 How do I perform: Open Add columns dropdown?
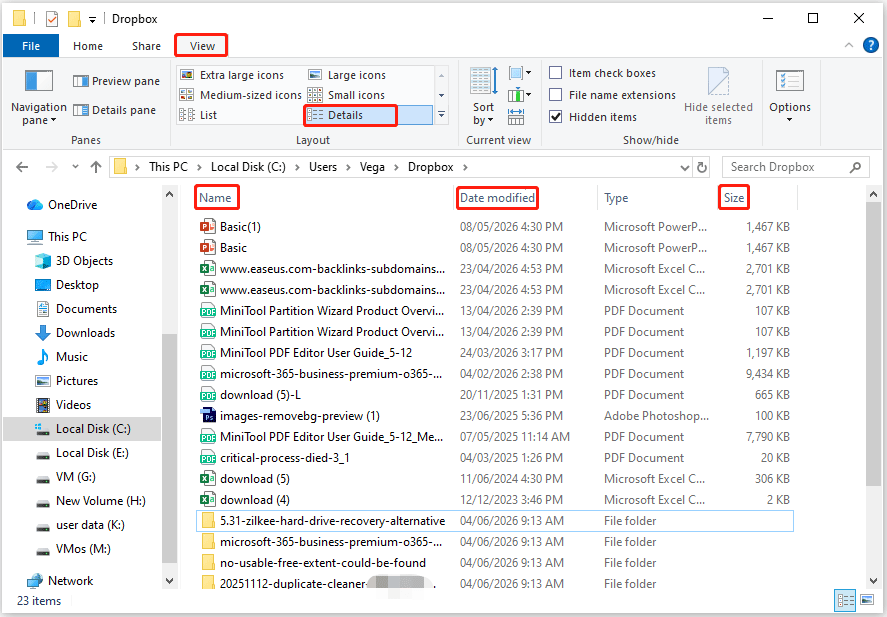(x=519, y=94)
